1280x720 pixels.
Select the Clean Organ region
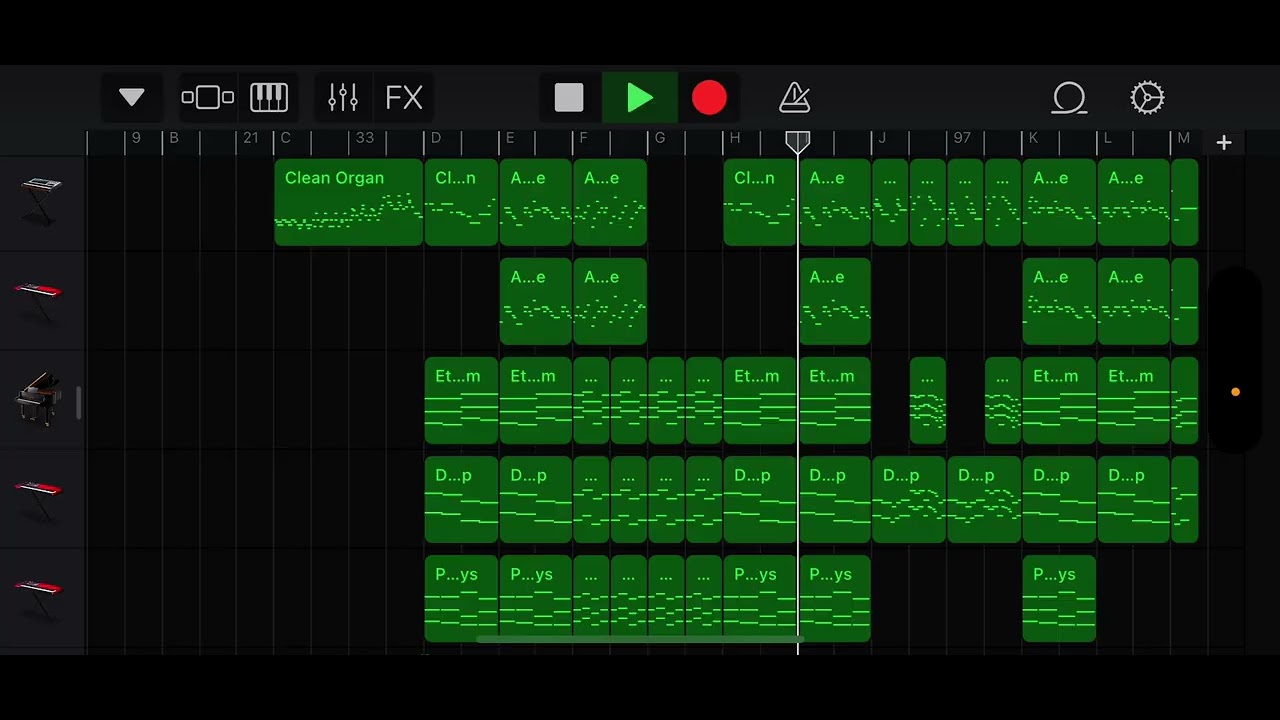[349, 202]
